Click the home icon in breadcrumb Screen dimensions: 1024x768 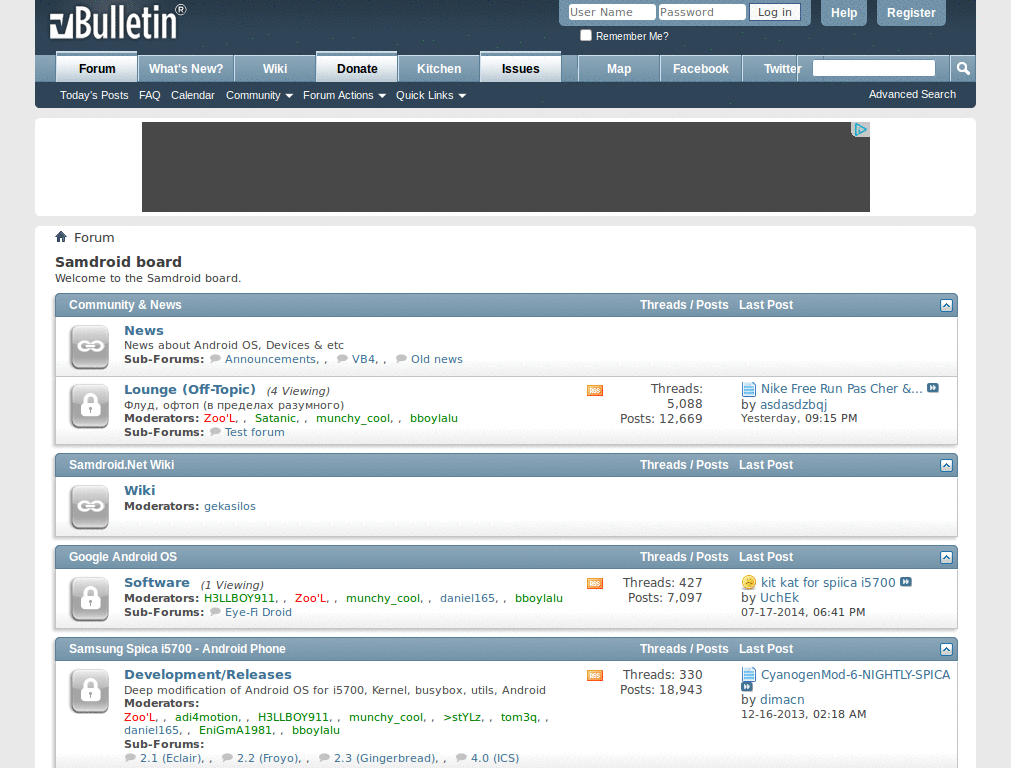[x=61, y=236]
